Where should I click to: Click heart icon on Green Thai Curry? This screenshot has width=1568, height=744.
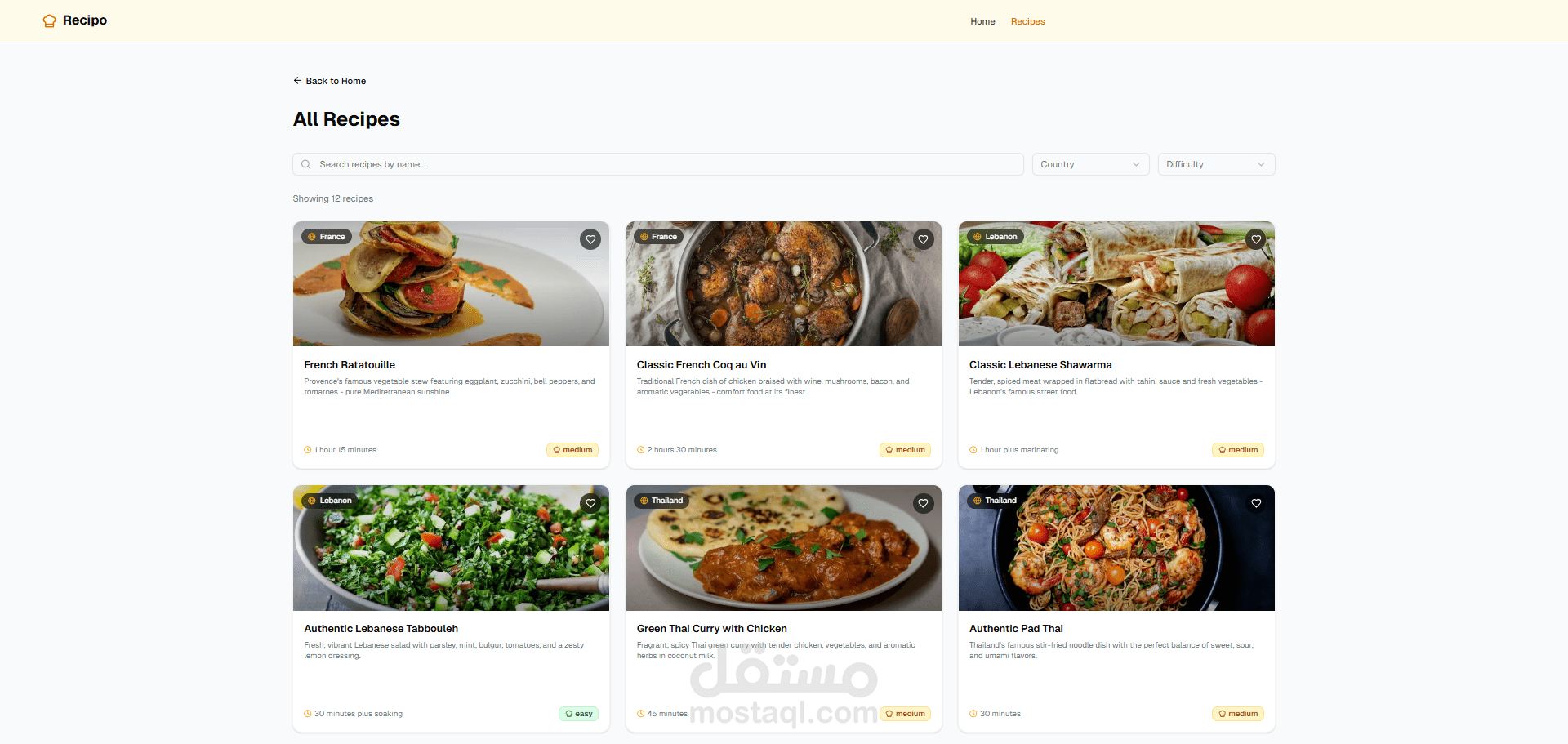pyautogui.click(x=923, y=503)
